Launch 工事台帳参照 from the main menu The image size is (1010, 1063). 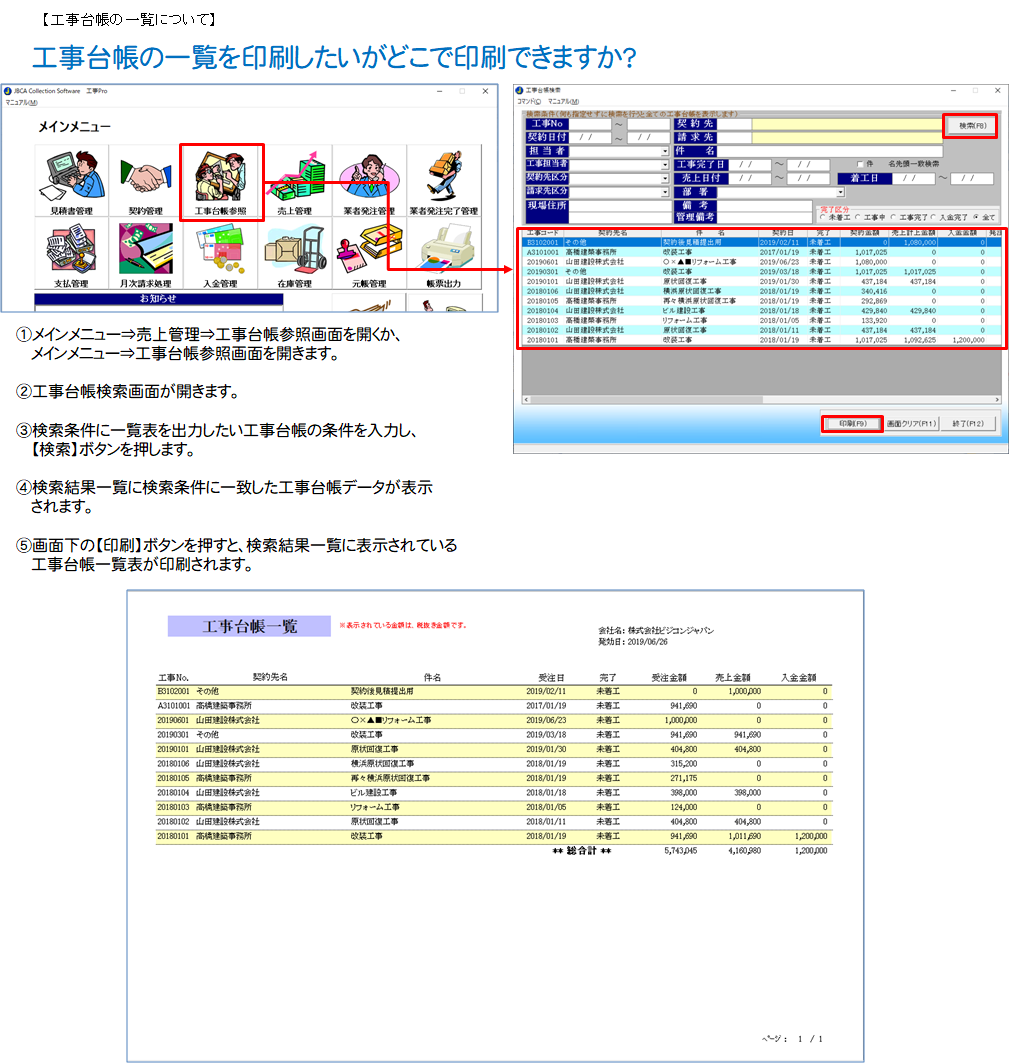(x=221, y=180)
